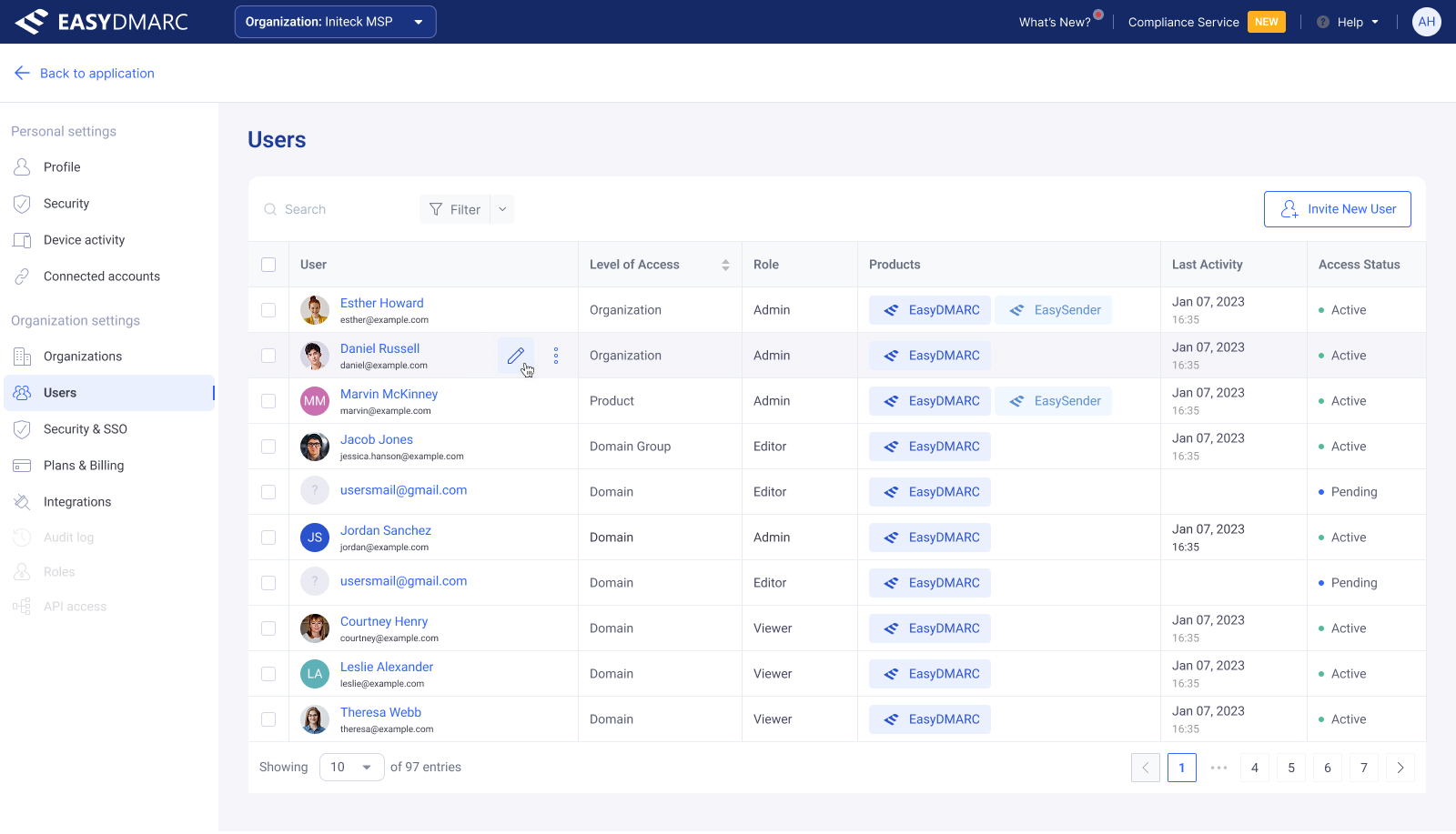This screenshot has width=1456, height=834.
Task: Check the Daniel Russell row checkbox
Action: click(x=268, y=356)
